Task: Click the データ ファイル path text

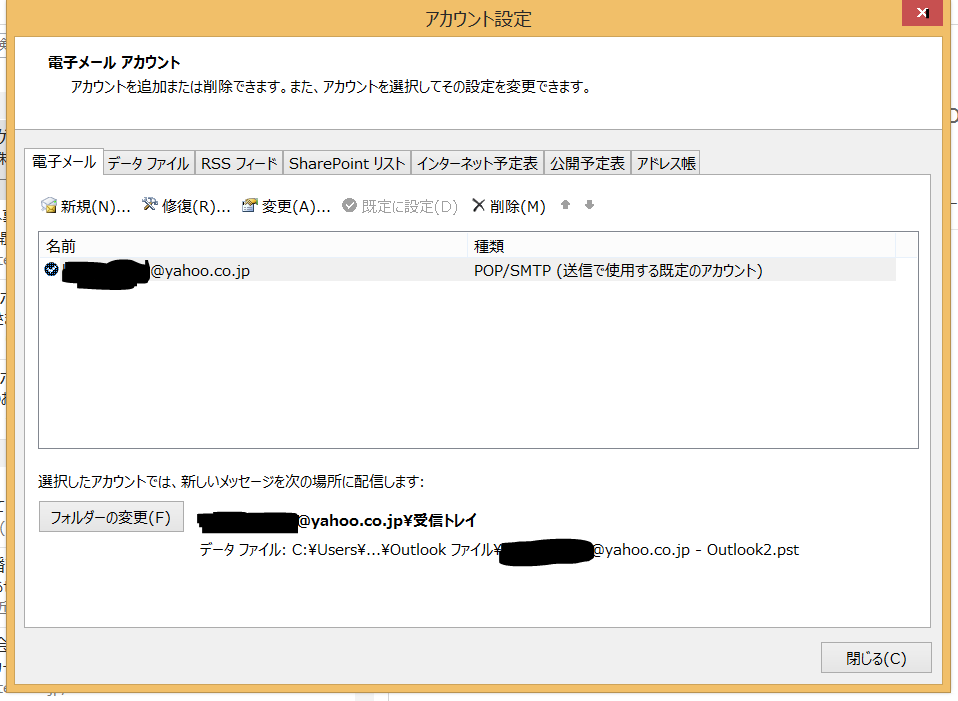Action: click(499, 551)
